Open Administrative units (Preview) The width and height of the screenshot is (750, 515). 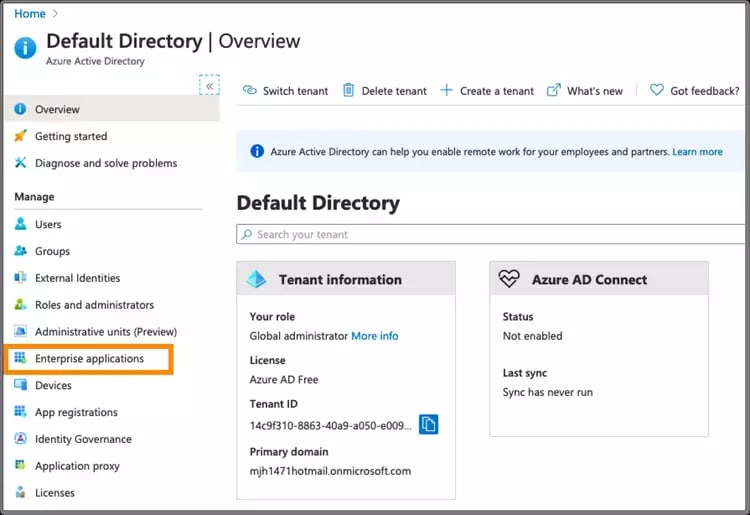point(106,331)
